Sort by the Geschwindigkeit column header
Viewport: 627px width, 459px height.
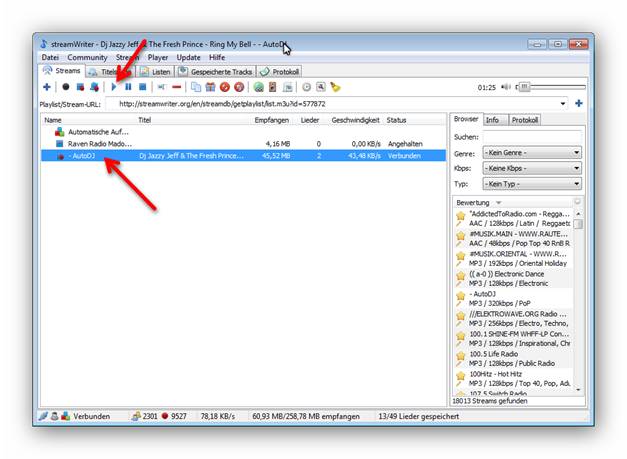pyautogui.click(x=355, y=120)
